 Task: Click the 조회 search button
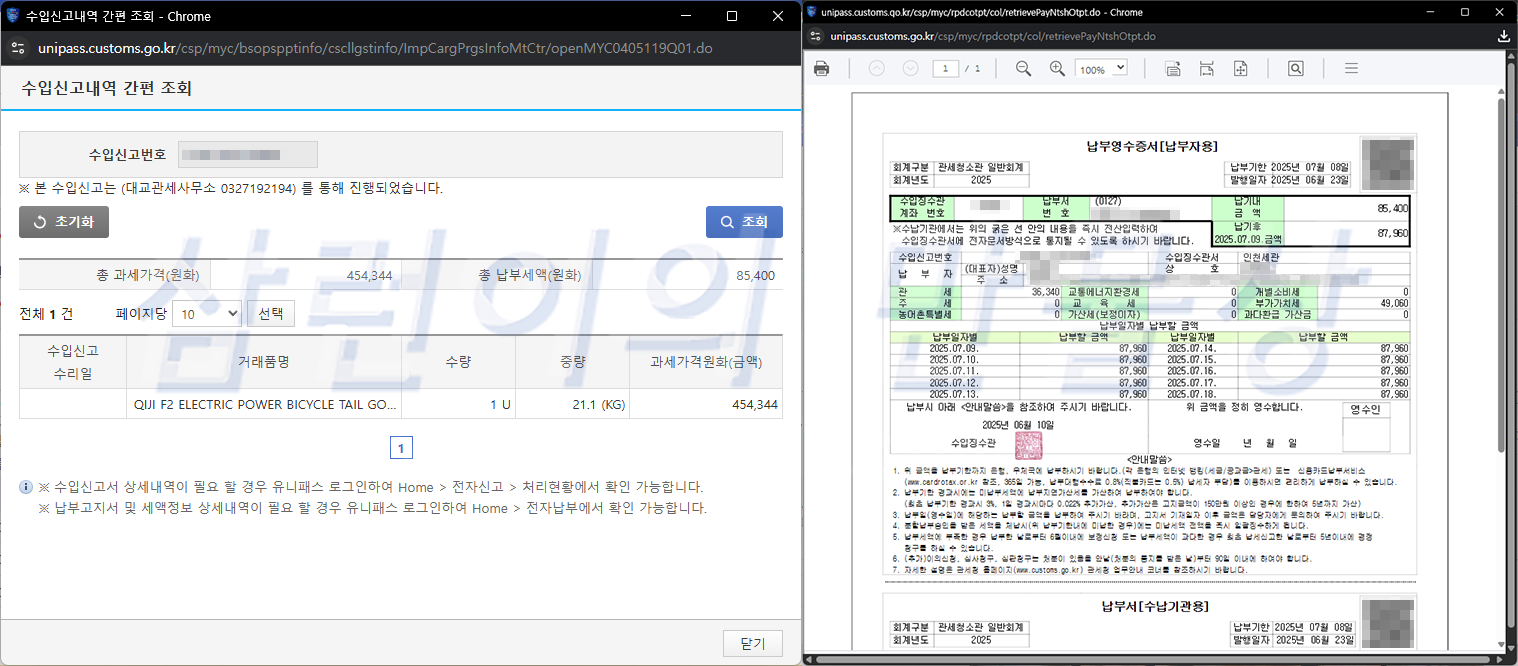pyautogui.click(x=744, y=222)
